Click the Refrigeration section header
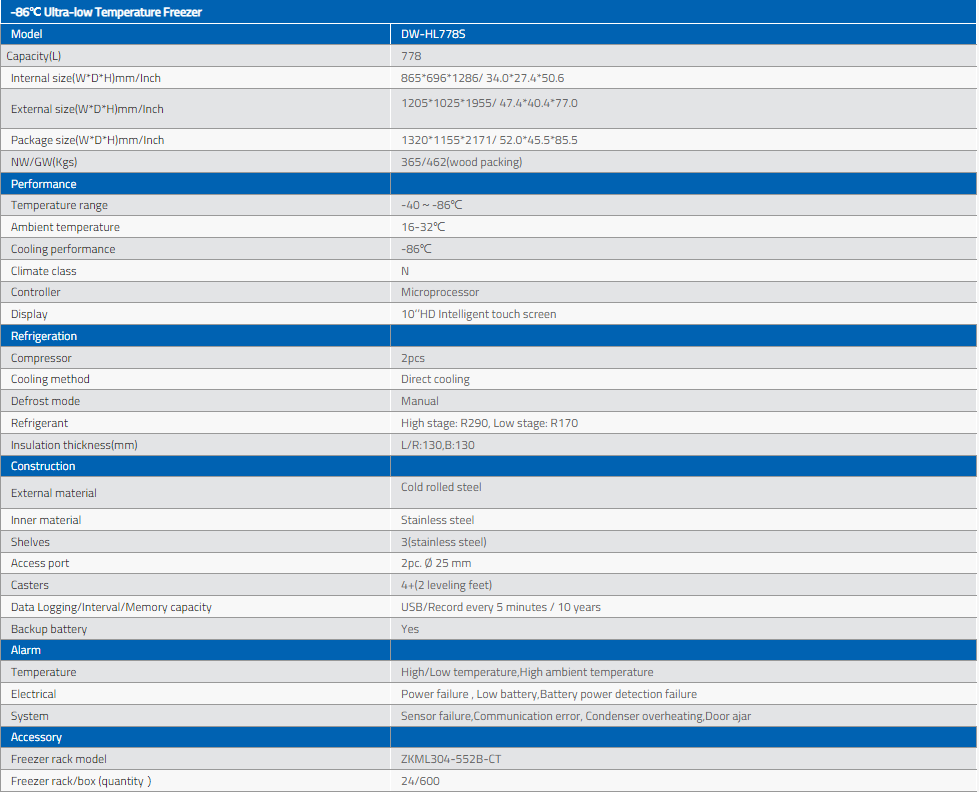The height and width of the screenshot is (792, 979). [x=44, y=336]
